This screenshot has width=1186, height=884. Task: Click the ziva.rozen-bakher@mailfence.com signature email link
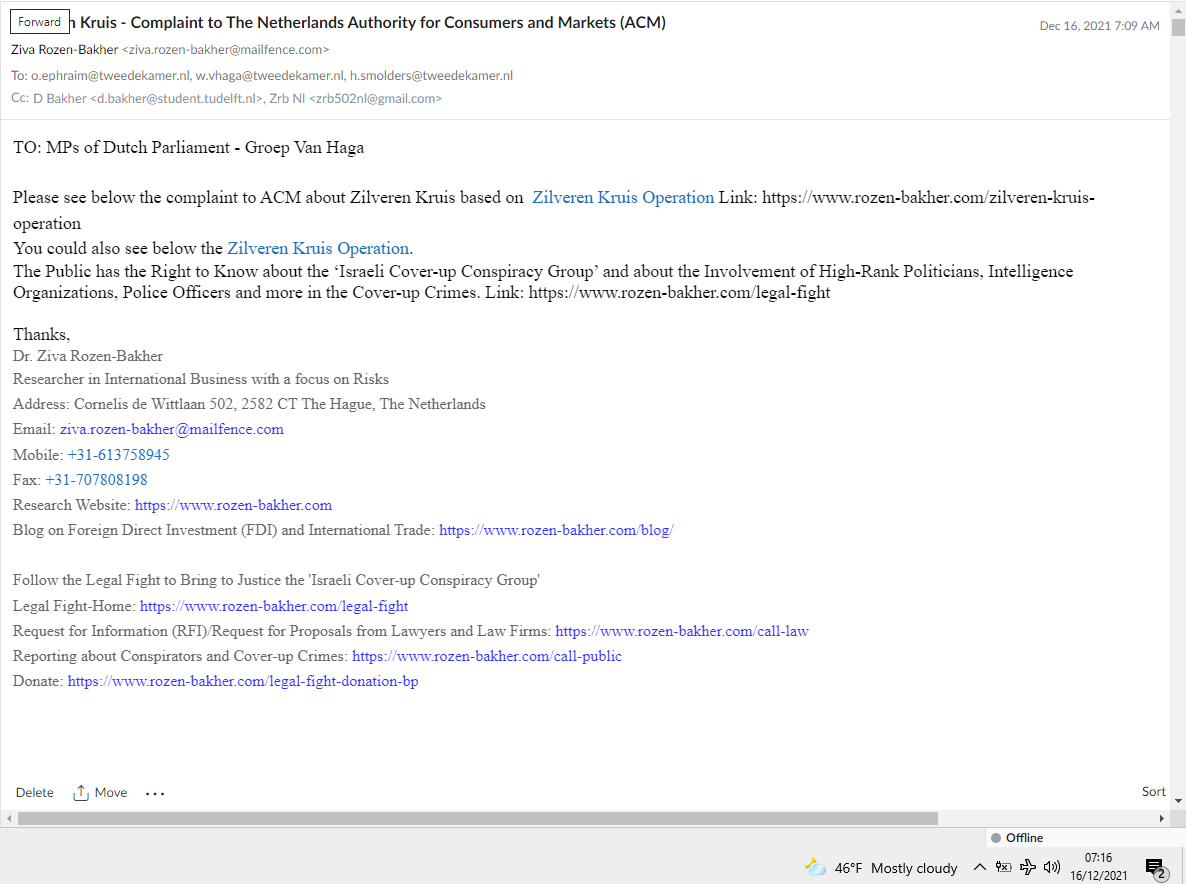tap(172, 430)
